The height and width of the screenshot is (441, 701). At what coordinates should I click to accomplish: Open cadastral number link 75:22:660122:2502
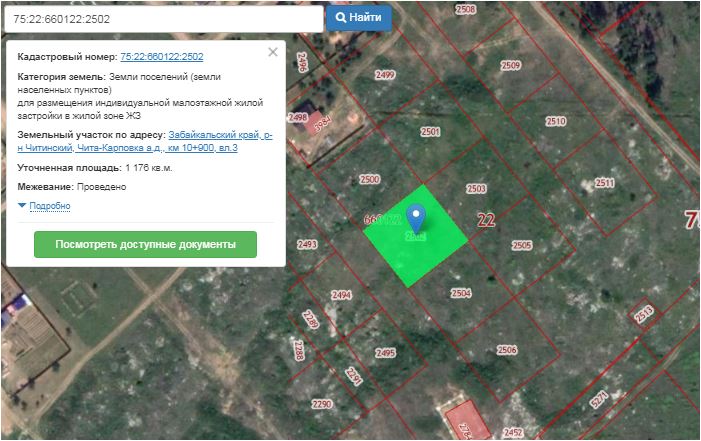click(x=161, y=57)
